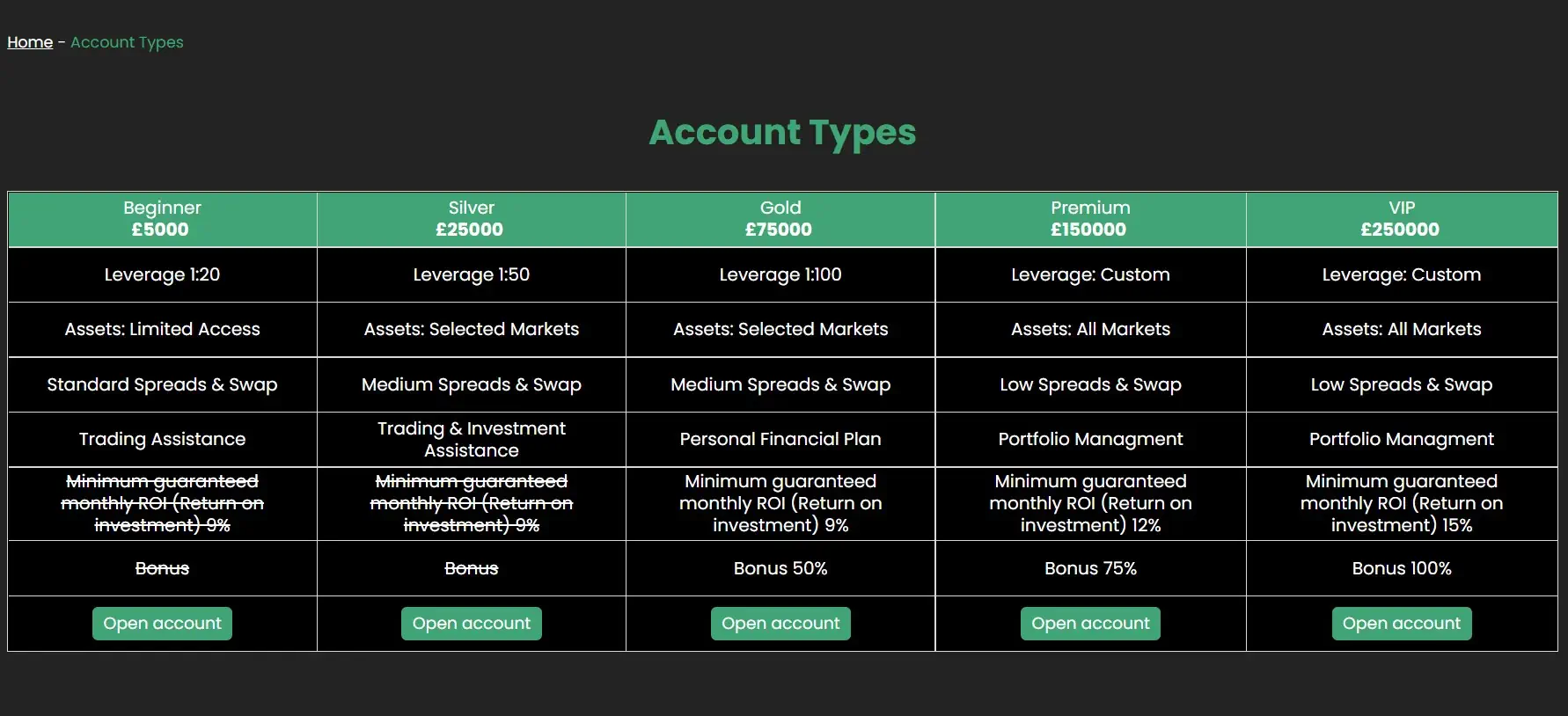Open account for the VIP plan
This screenshot has height=716, width=1568.
pyautogui.click(x=1402, y=624)
